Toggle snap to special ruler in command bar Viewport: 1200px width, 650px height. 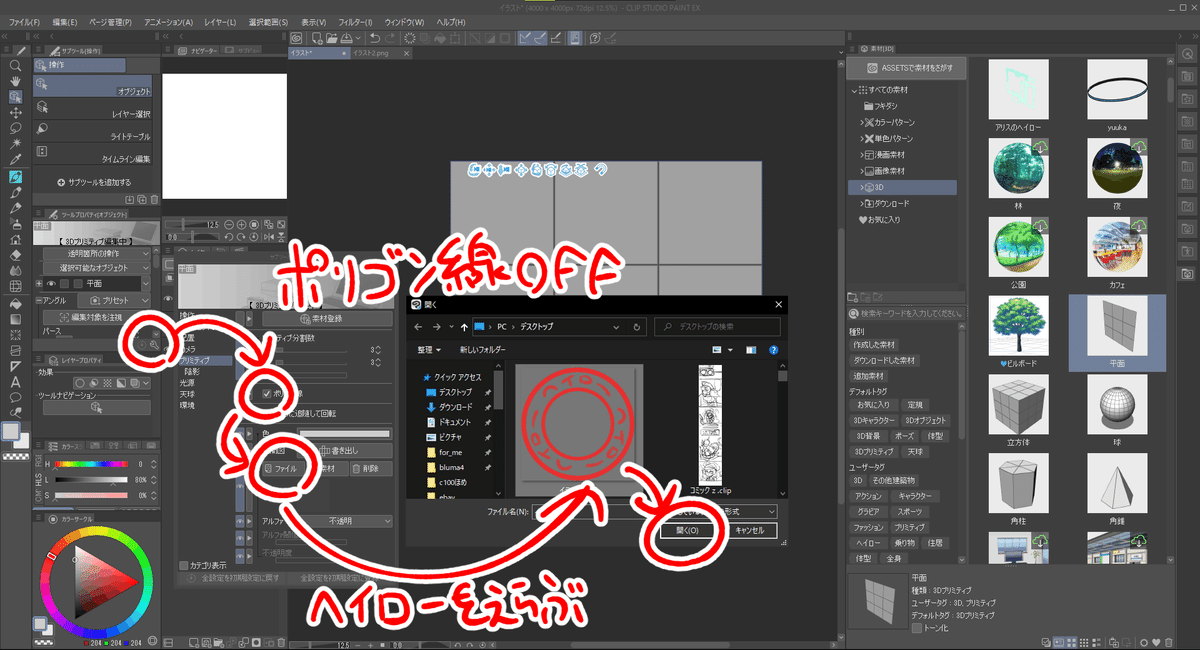542,38
